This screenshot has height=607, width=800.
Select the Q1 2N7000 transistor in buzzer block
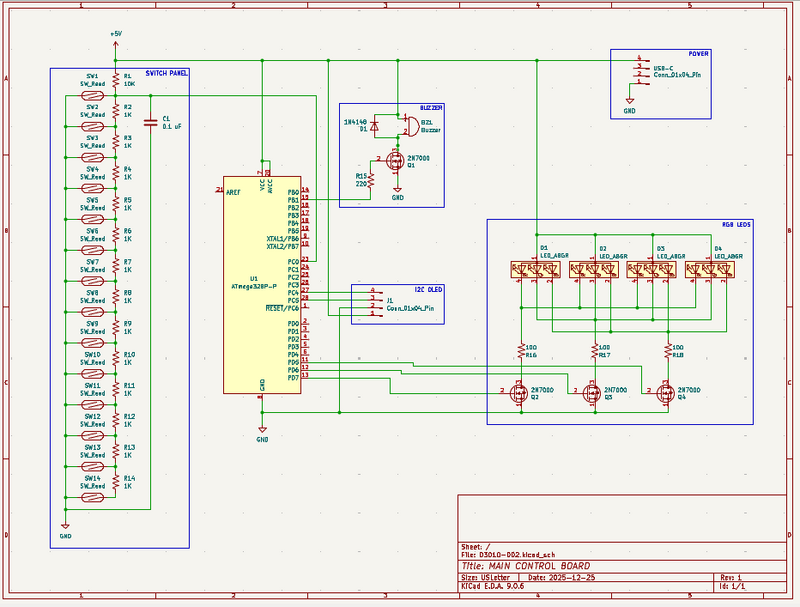click(x=395, y=160)
